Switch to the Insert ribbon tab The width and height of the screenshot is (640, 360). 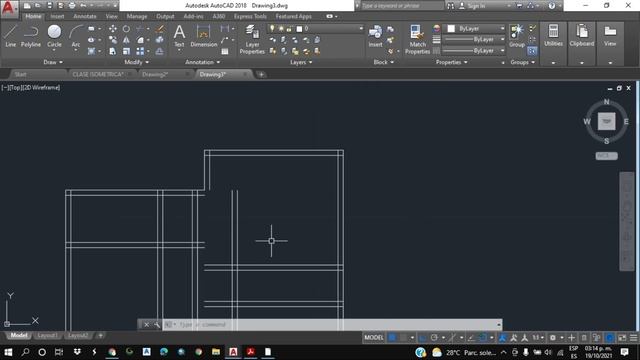pos(57,16)
